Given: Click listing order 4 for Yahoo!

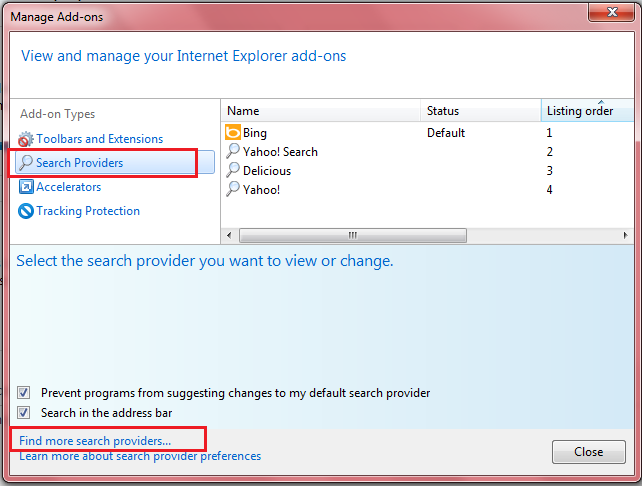Looking at the screenshot, I should coord(549,190).
